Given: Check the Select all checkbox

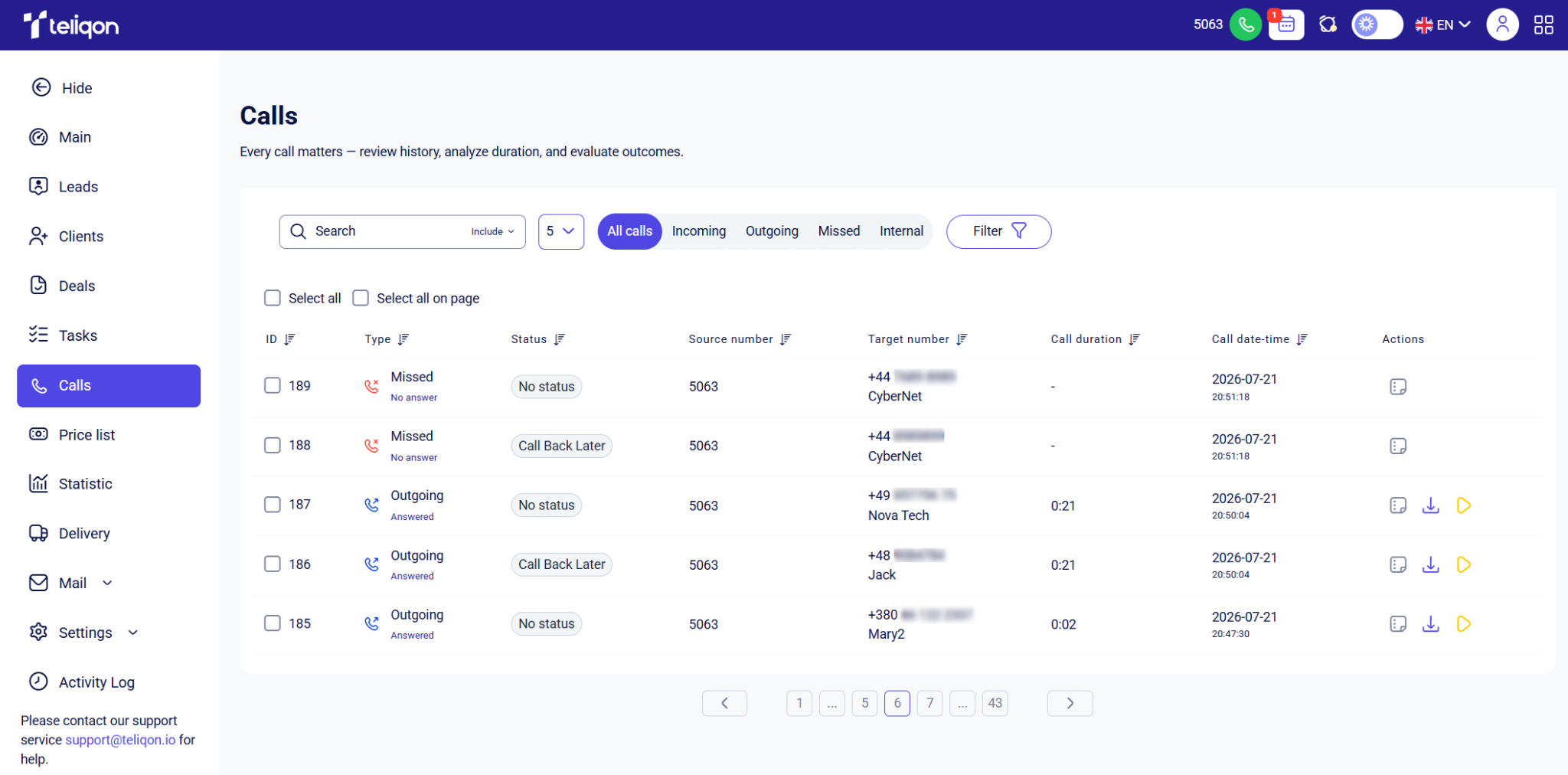Looking at the screenshot, I should (273, 298).
